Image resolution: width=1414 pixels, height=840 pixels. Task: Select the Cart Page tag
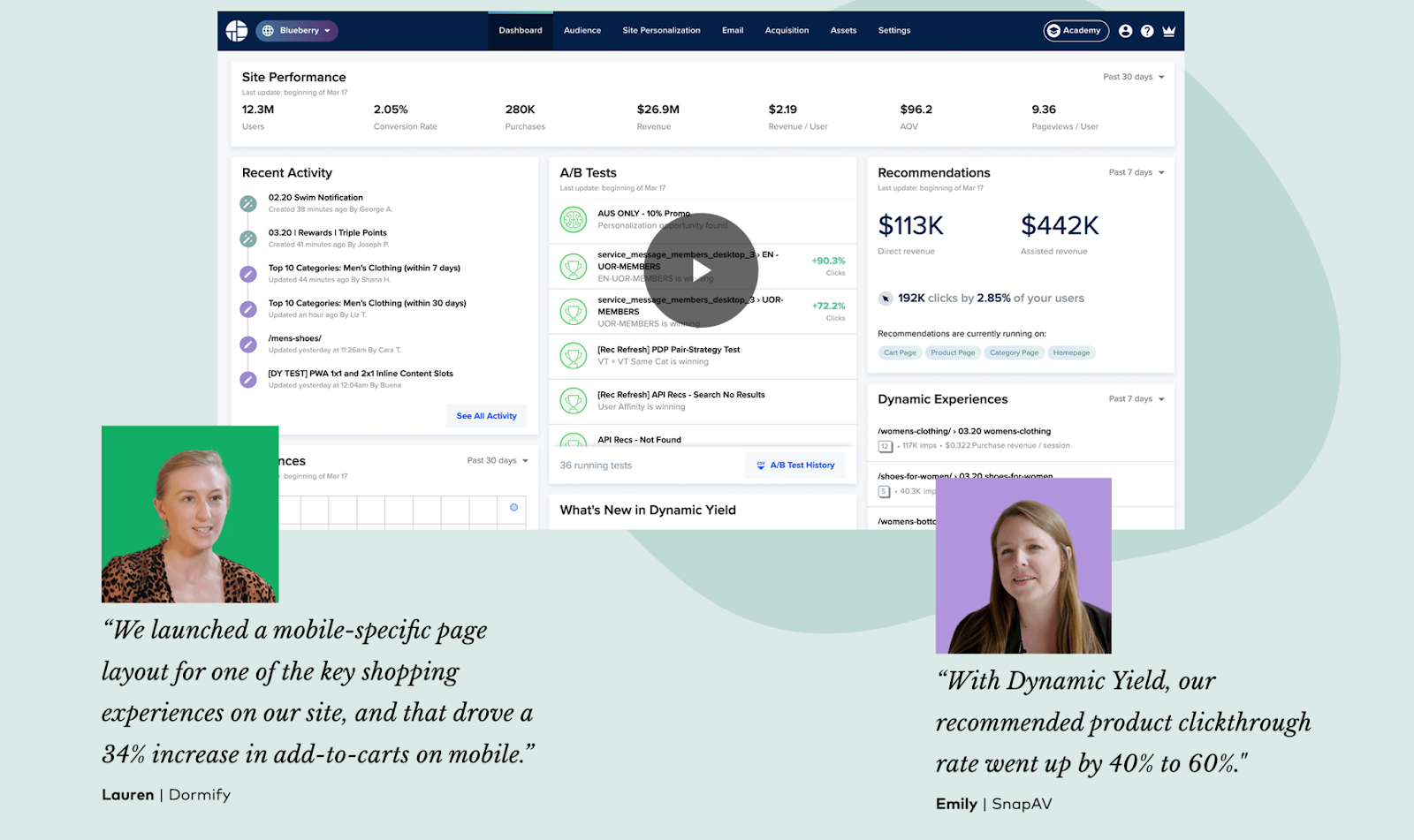[x=900, y=352]
